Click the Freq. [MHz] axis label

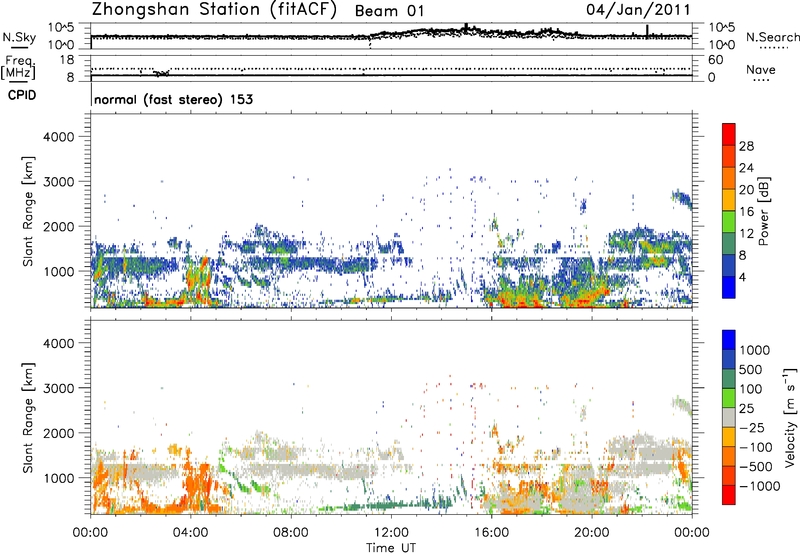19,68
